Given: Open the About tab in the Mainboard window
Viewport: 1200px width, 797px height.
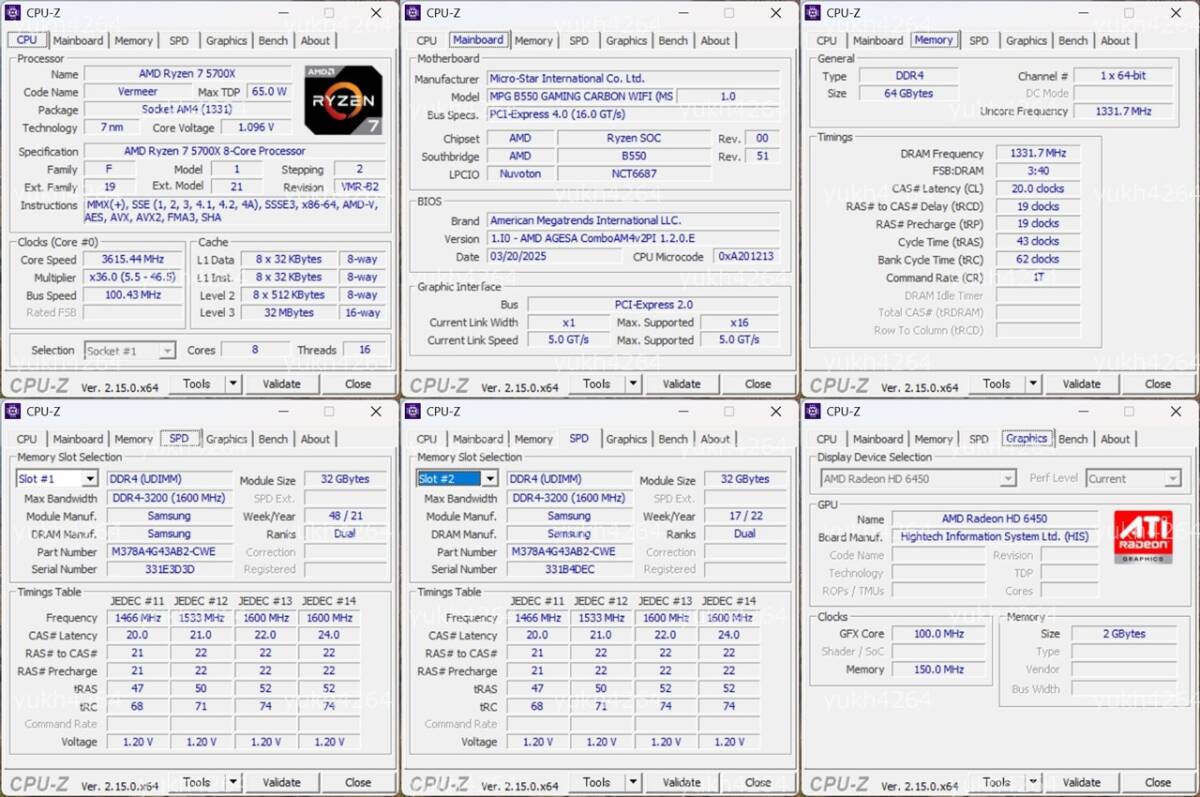Looking at the screenshot, I should click(x=715, y=41).
